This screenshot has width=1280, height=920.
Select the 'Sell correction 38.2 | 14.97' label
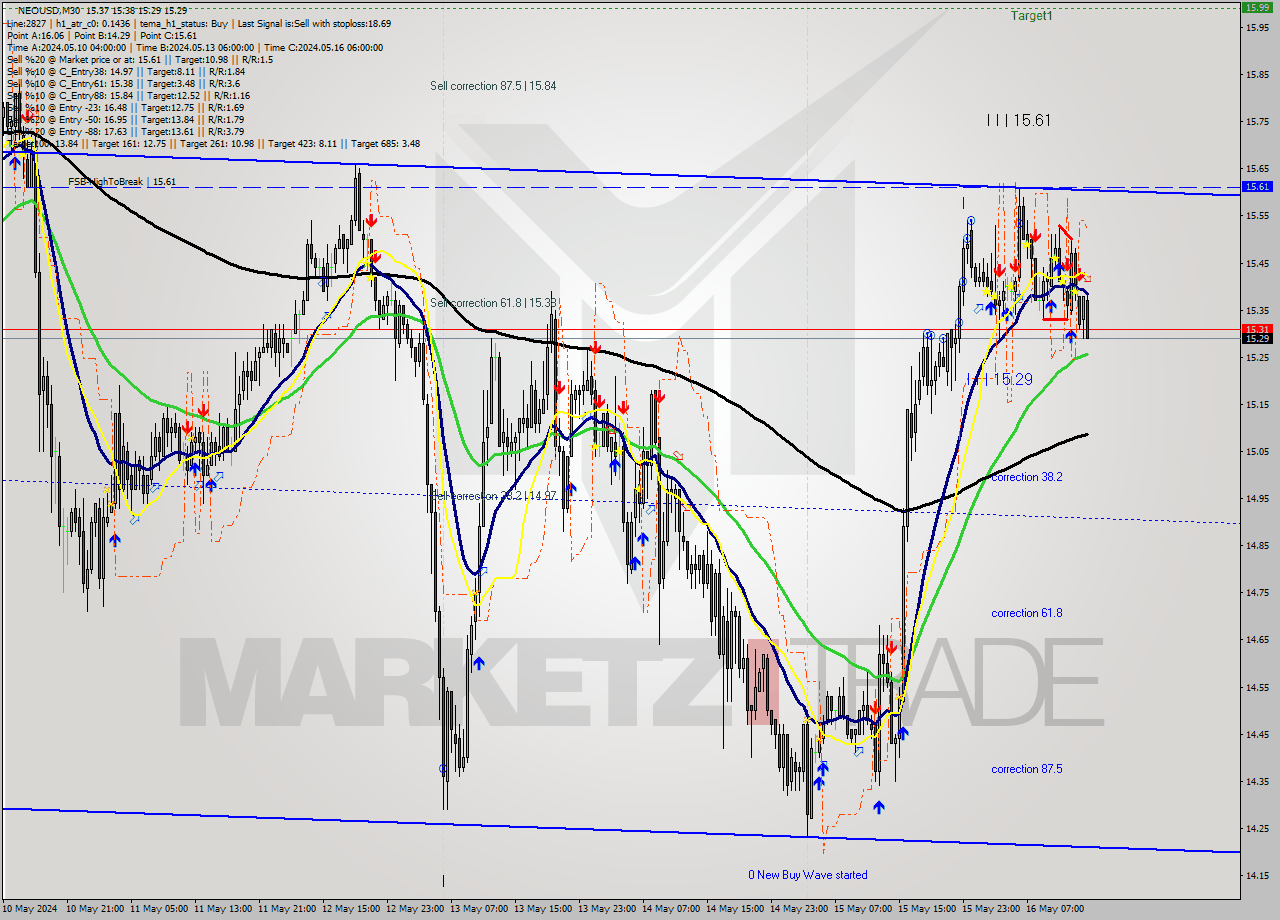coord(493,496)
